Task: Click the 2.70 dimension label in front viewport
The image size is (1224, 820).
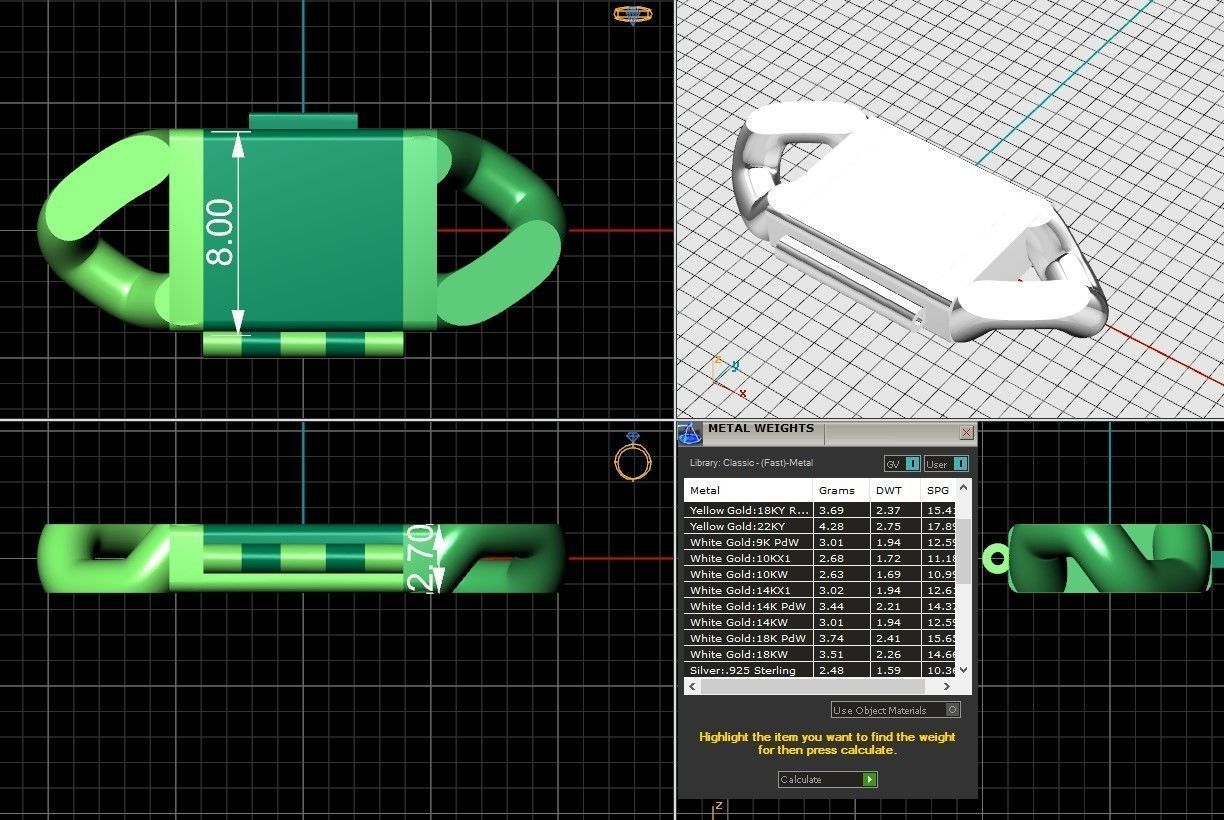Action: (x=421, y=558)
